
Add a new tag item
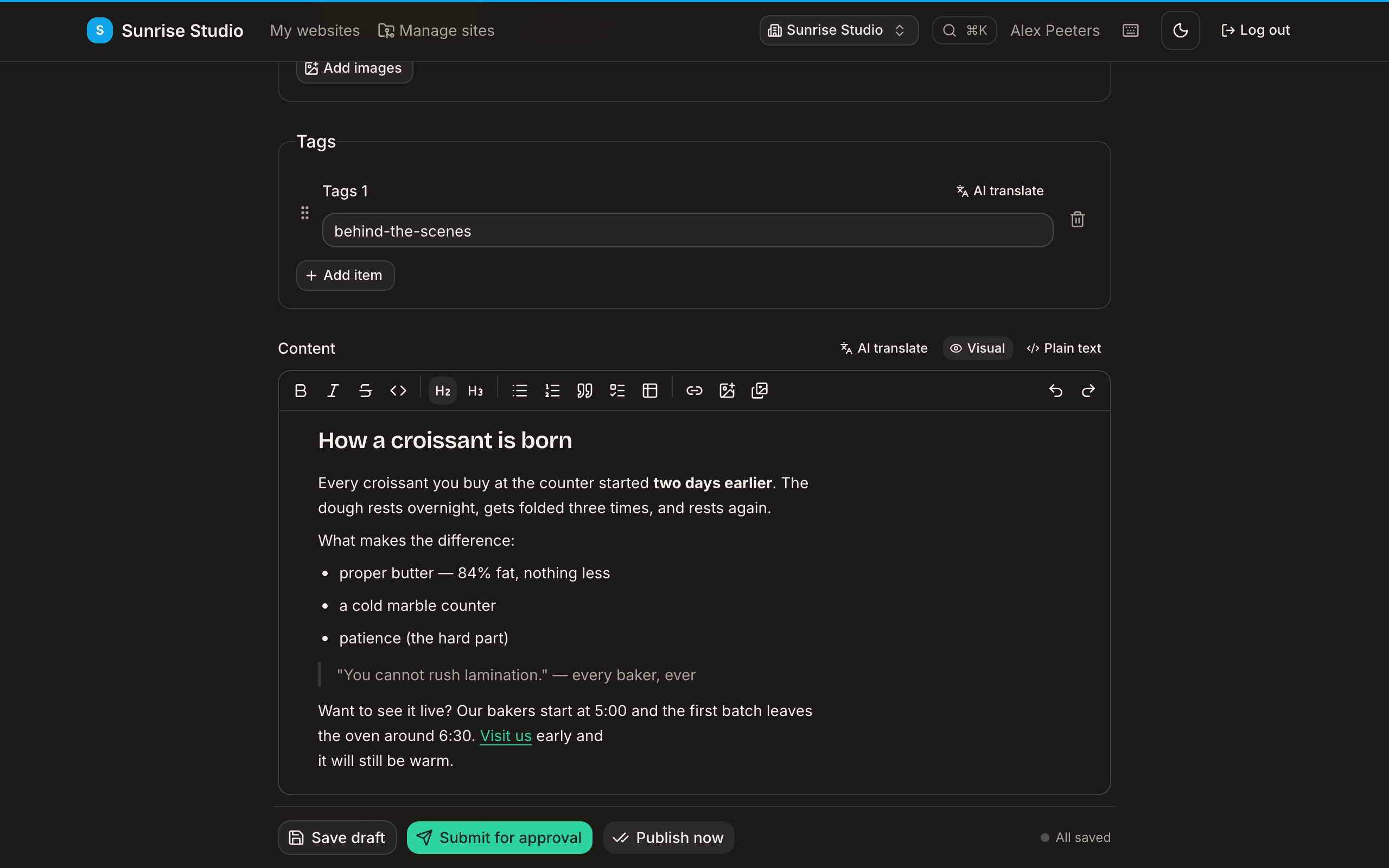coord(345,276)
